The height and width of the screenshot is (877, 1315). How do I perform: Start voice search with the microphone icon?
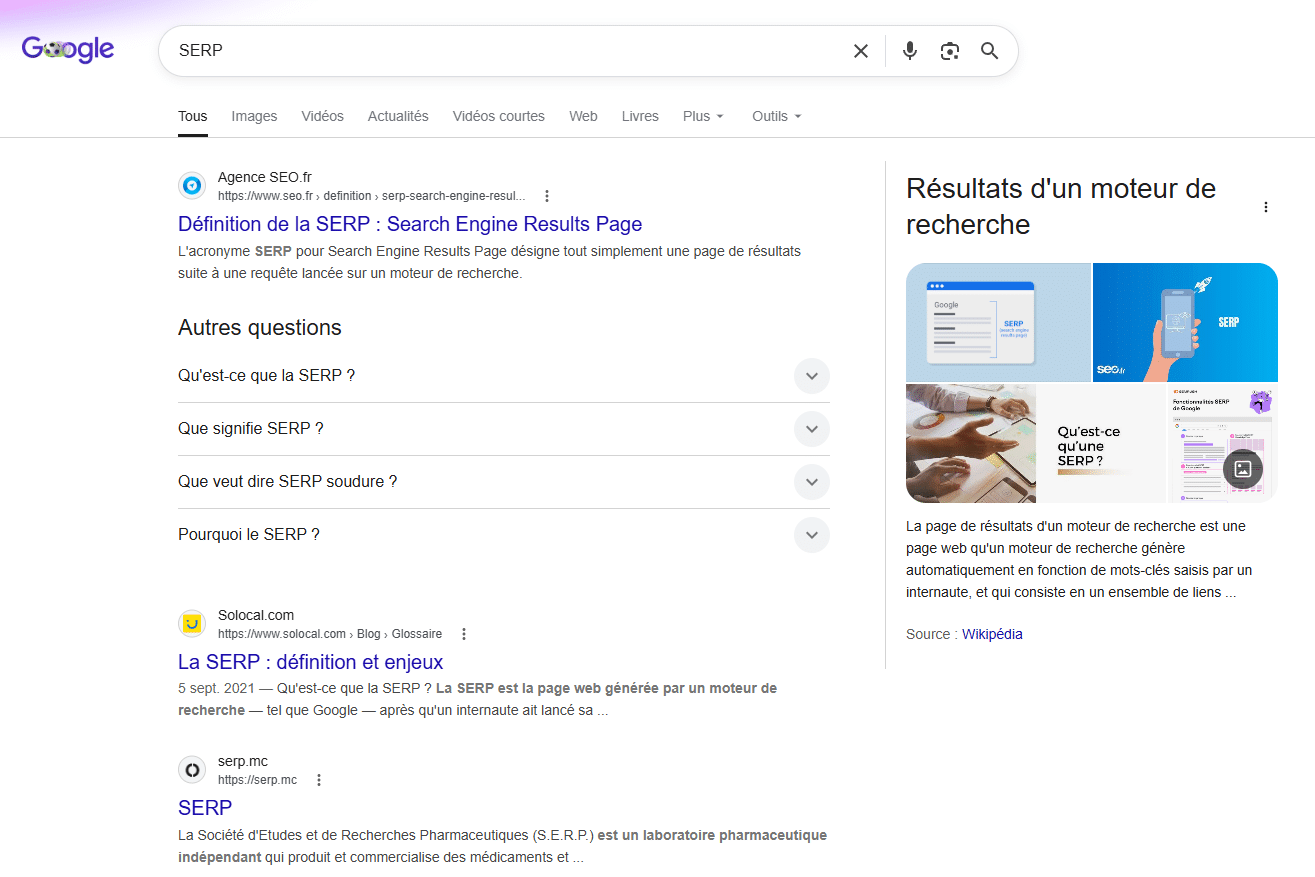(910, 51)
